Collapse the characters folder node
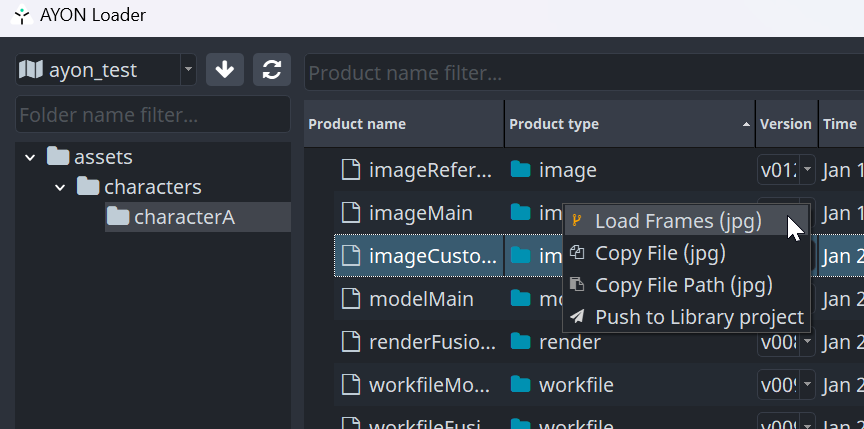The image size is (864, 429). click(60, 187)
